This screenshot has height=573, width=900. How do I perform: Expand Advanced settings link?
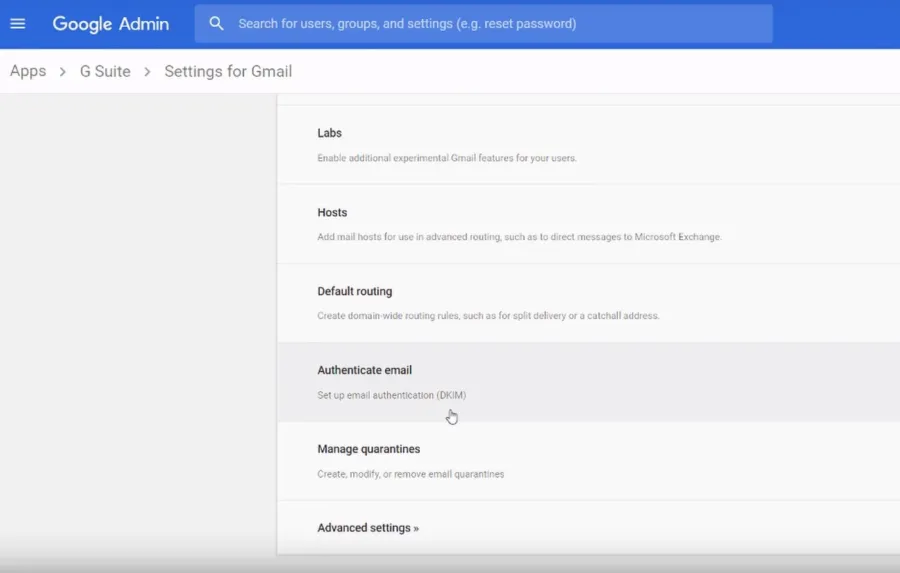[368, 528]
